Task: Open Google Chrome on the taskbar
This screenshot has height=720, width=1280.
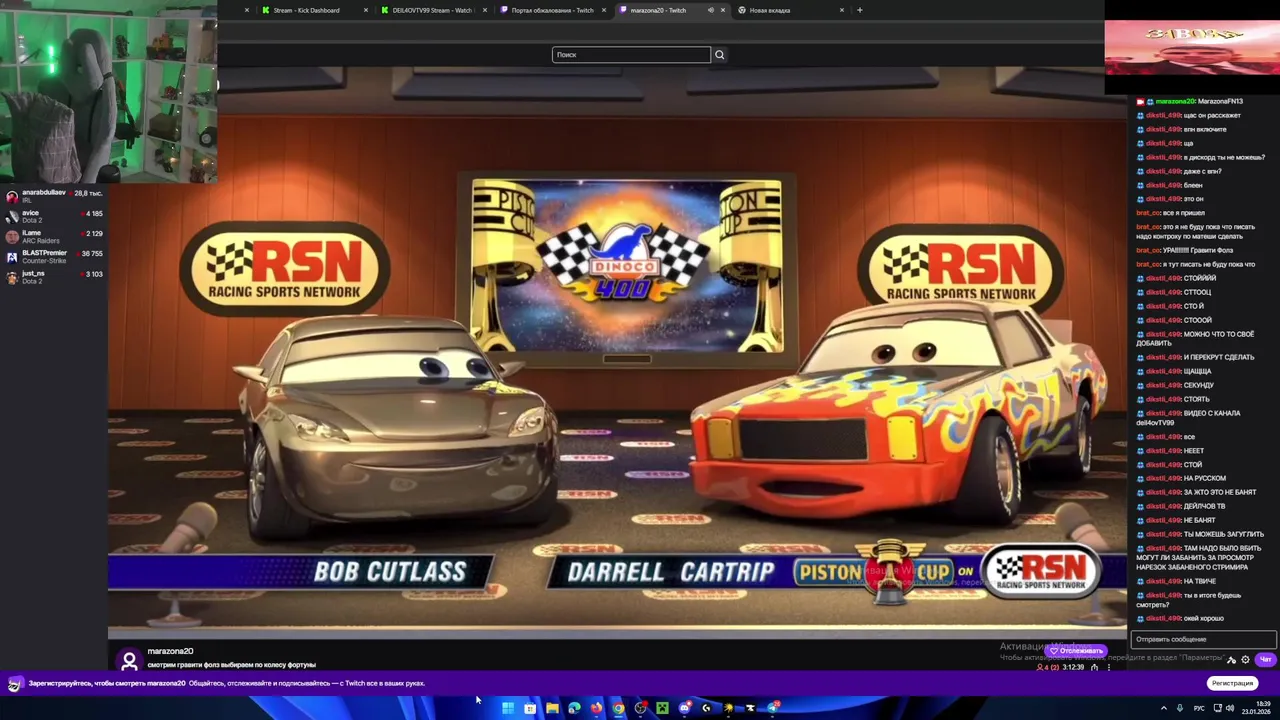Action: tap(618, 708)
